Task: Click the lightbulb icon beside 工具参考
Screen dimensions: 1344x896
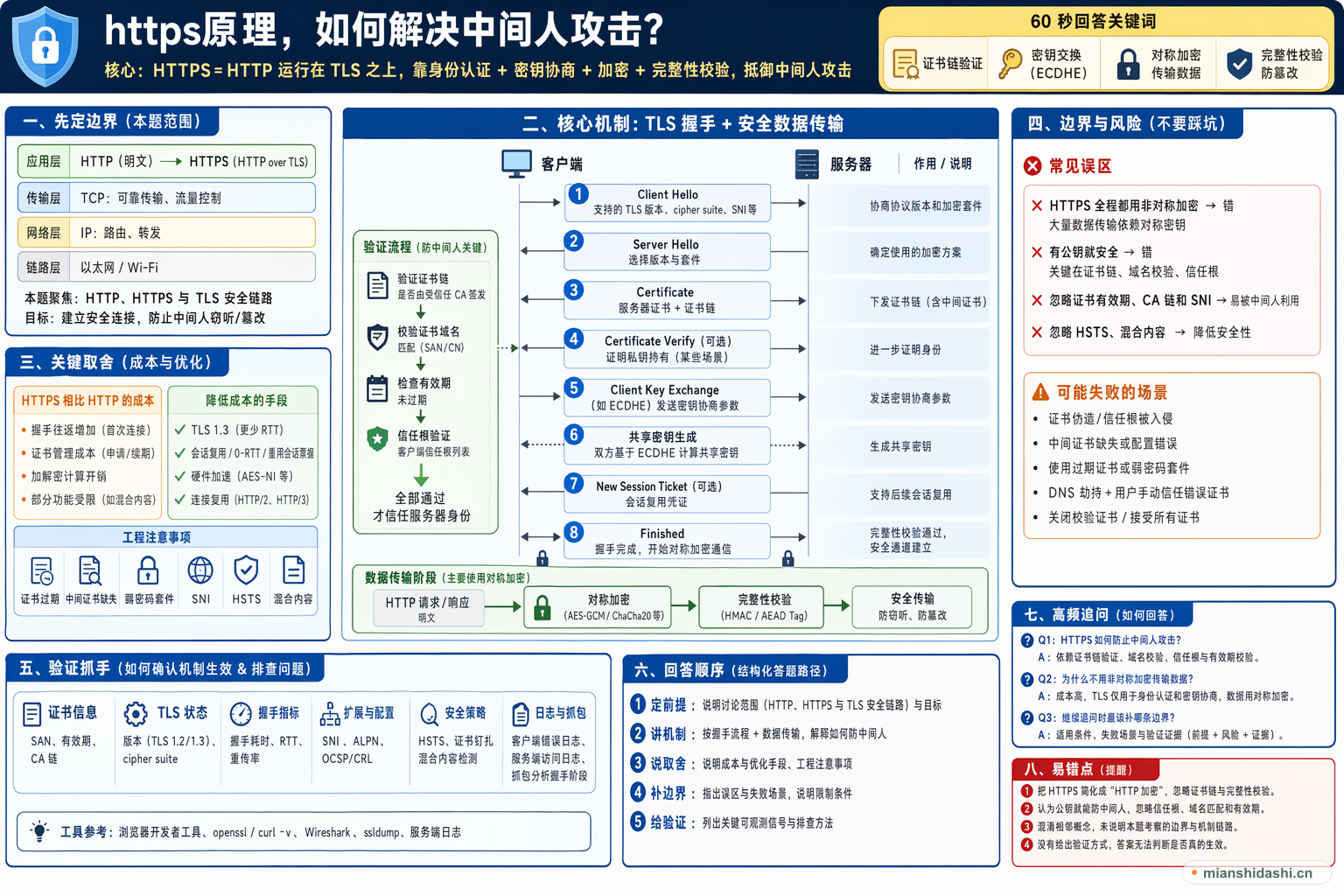Action: [39, 831]
